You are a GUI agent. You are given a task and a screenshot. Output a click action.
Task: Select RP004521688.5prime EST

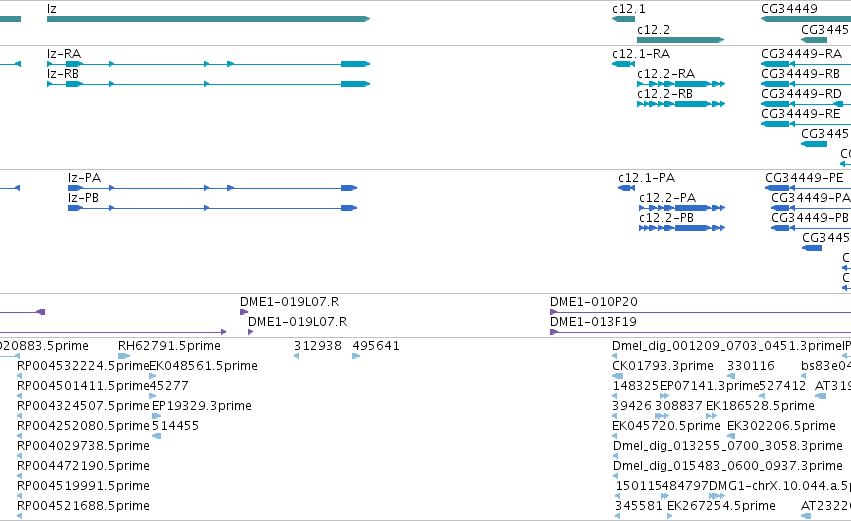click(20, 516)
